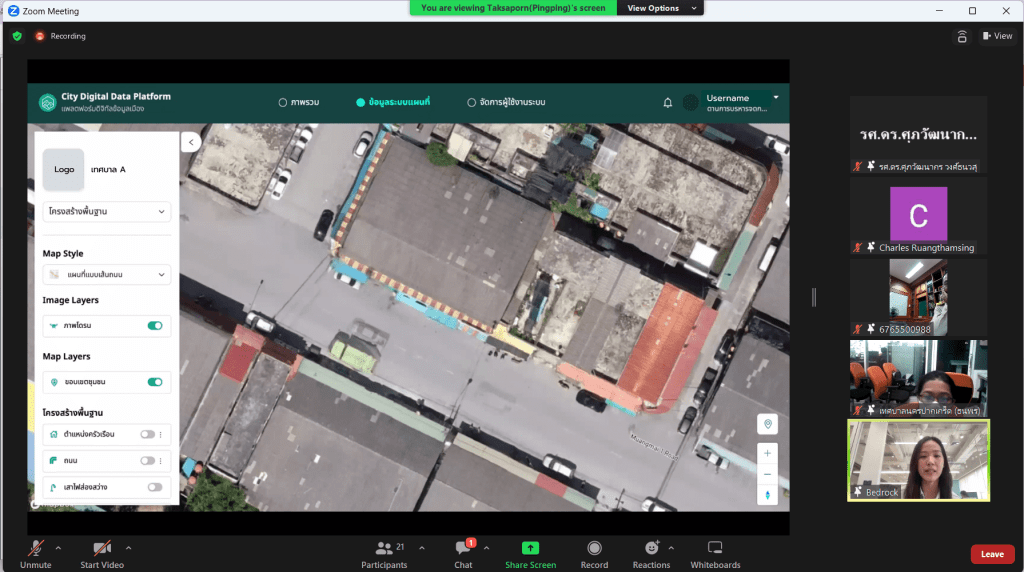Click the map location pin button

pyautogui.click(x=767, y=424)
